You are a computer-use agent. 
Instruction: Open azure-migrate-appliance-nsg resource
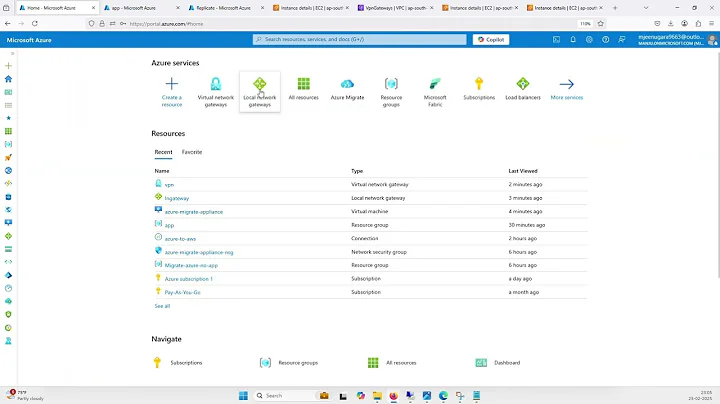tap(199, 252)
